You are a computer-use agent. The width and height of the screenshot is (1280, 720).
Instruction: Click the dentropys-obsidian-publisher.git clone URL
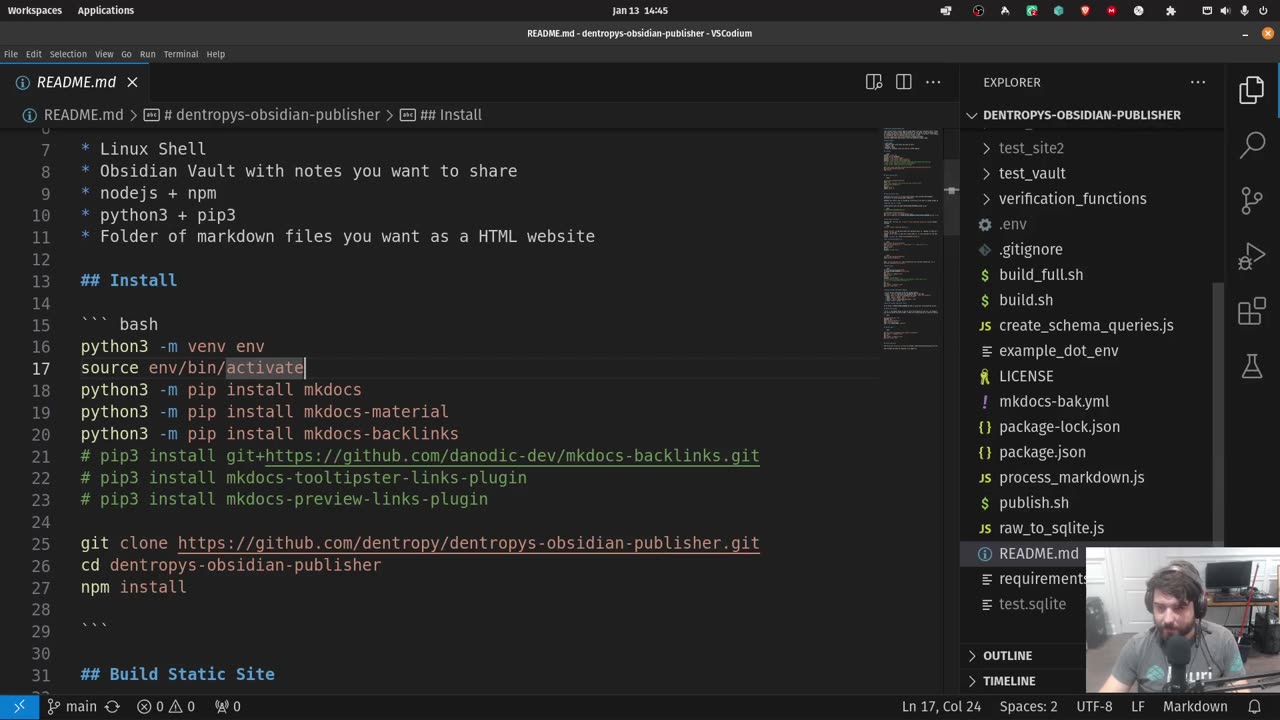coord(468,543)
